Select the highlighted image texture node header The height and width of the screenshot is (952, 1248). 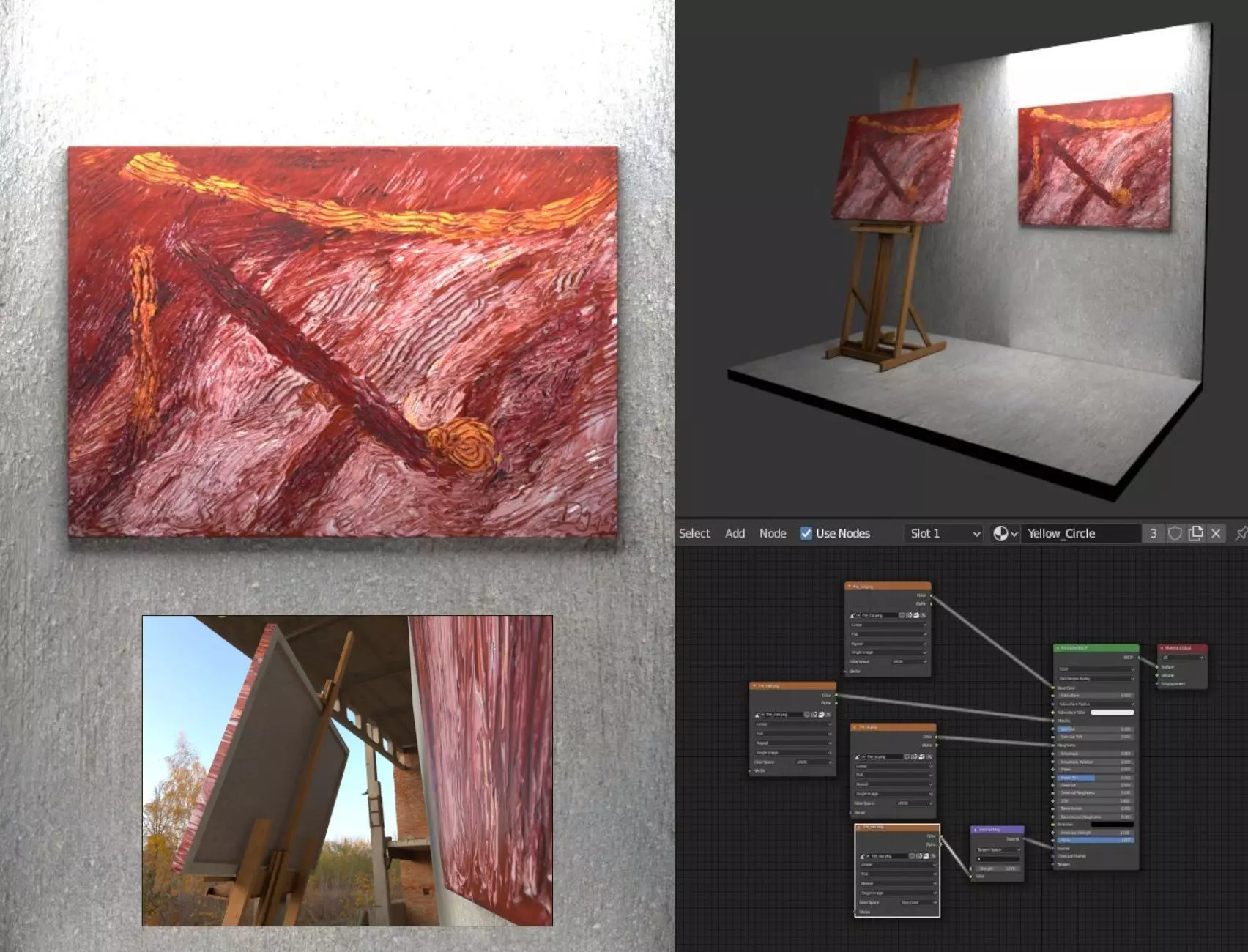pos(898,827)
